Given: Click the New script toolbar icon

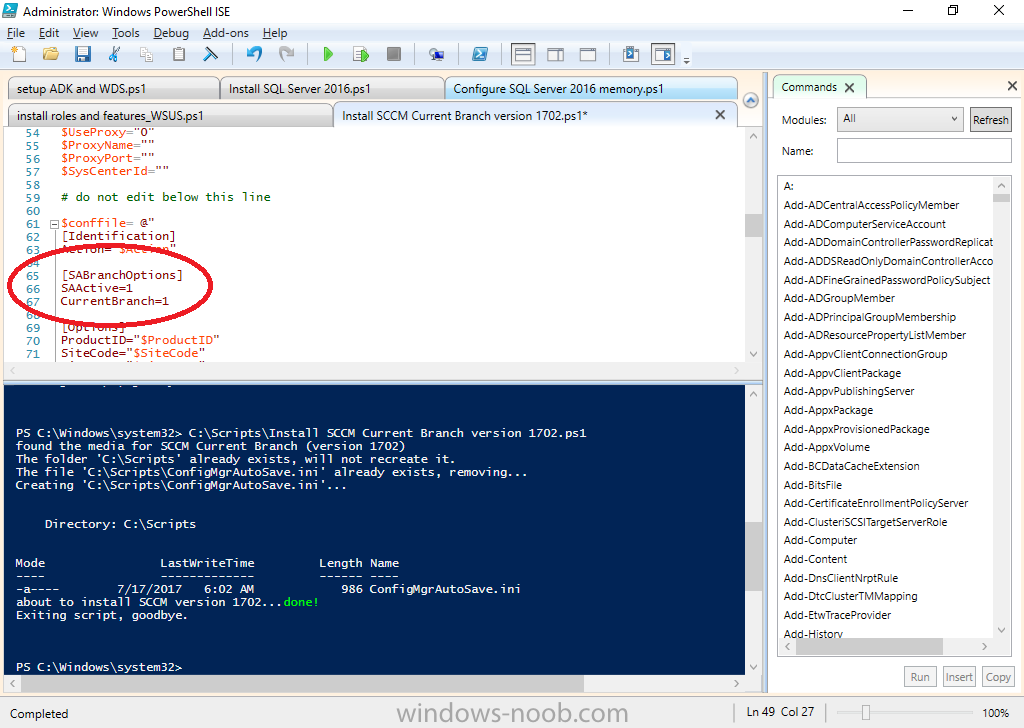Looking at the screenshot, I should pyautogui.click(x=19, y=55).
